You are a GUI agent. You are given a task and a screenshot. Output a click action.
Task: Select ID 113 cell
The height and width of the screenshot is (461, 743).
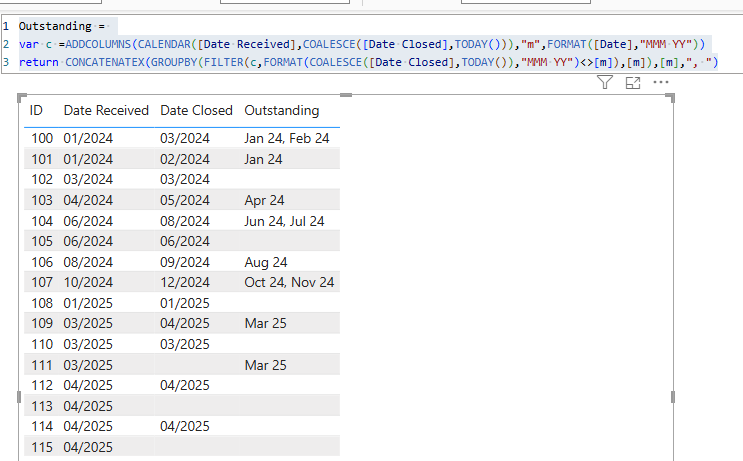pos(42,407)
